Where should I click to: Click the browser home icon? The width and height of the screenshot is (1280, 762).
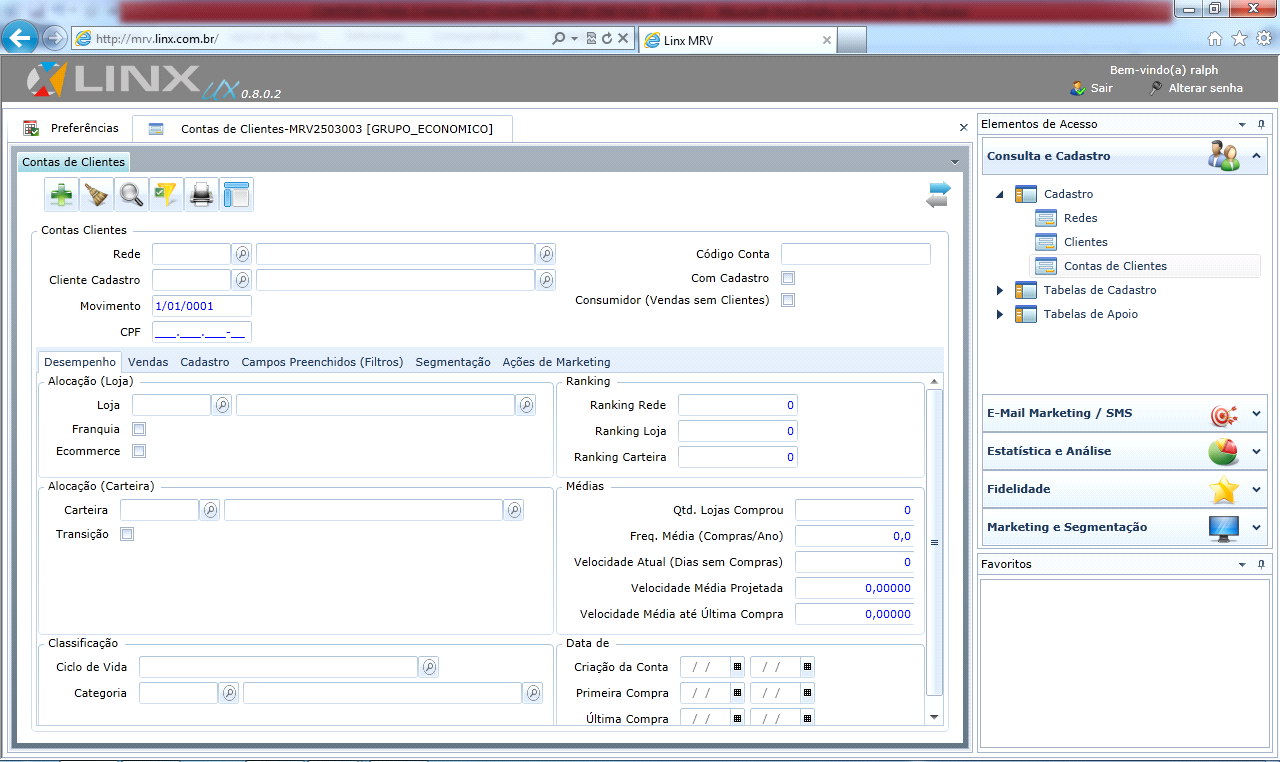pos(1215,39)
